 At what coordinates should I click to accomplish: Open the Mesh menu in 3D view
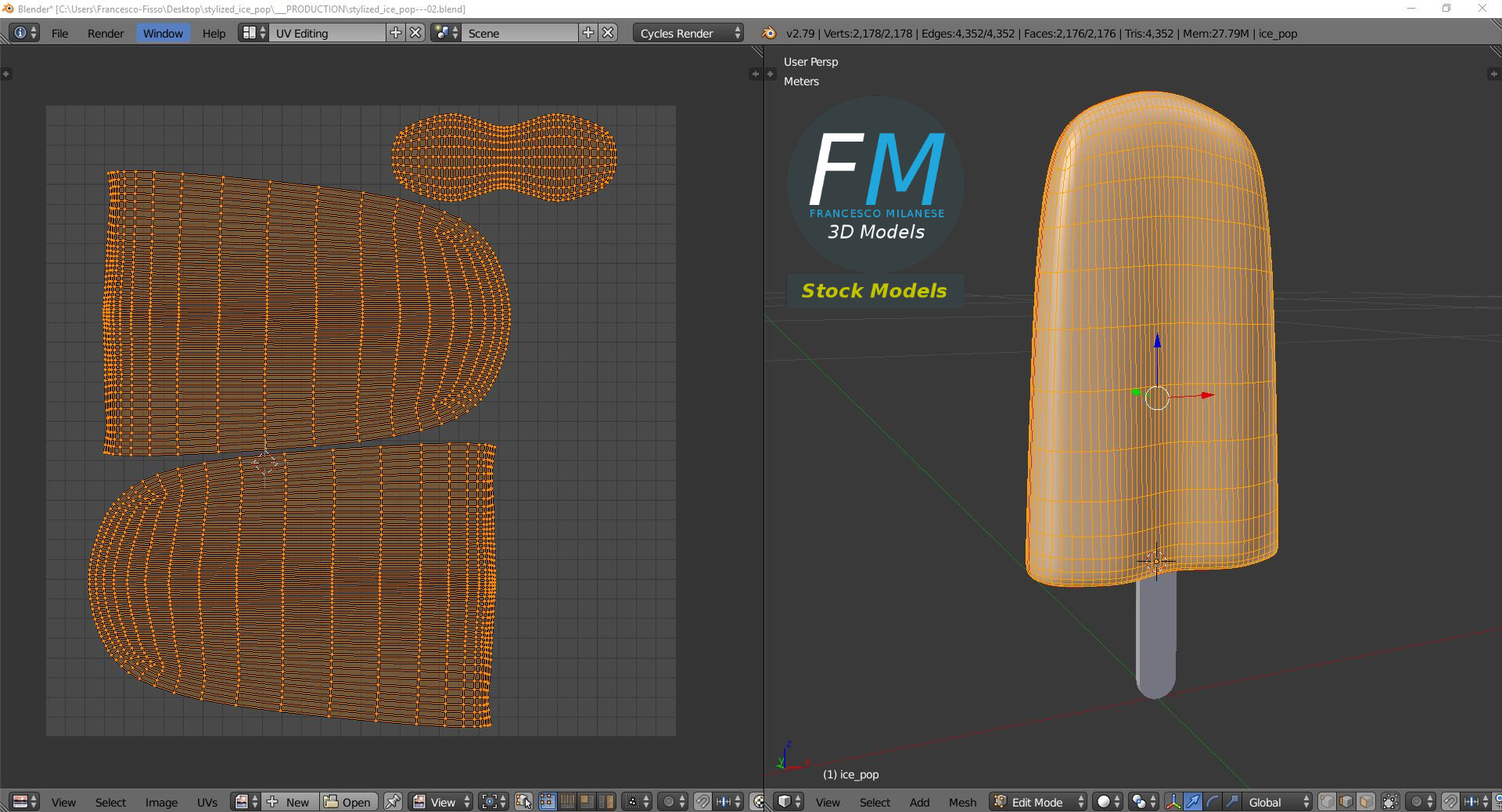click(962, 802)
